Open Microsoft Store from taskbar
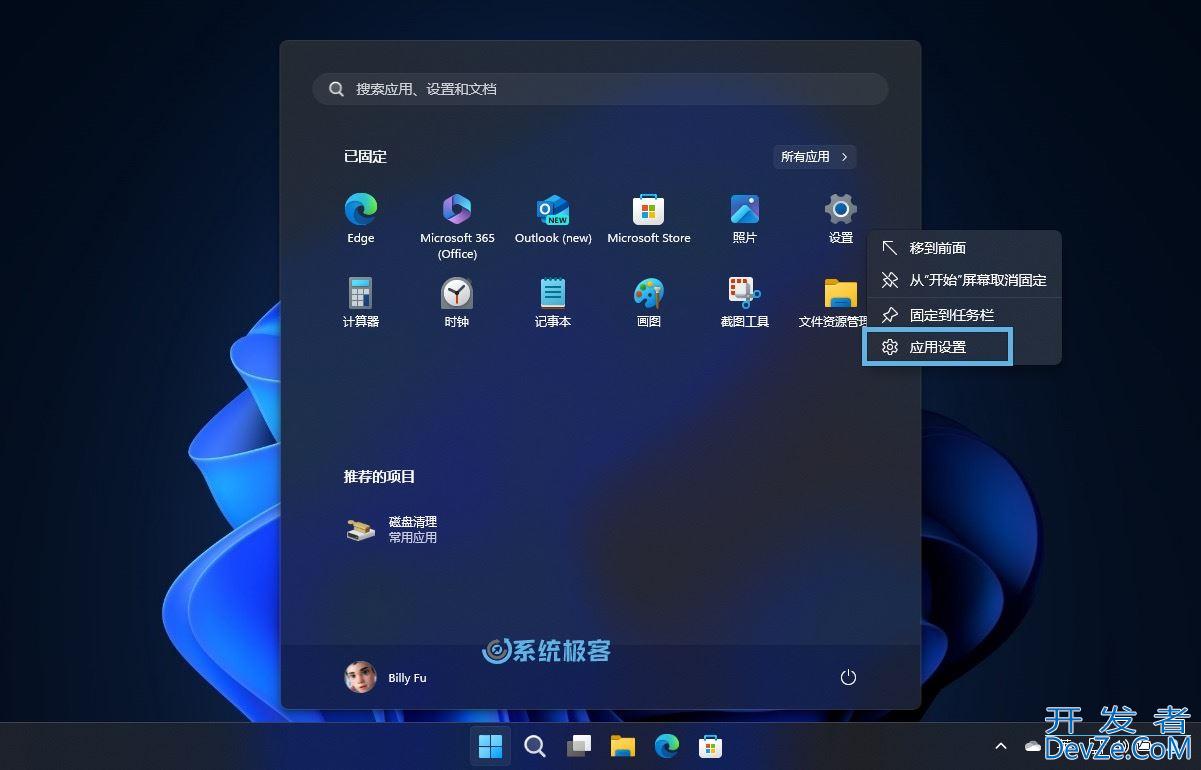The width and height of the screenshot is (1201, 770). tap(710, 746)
